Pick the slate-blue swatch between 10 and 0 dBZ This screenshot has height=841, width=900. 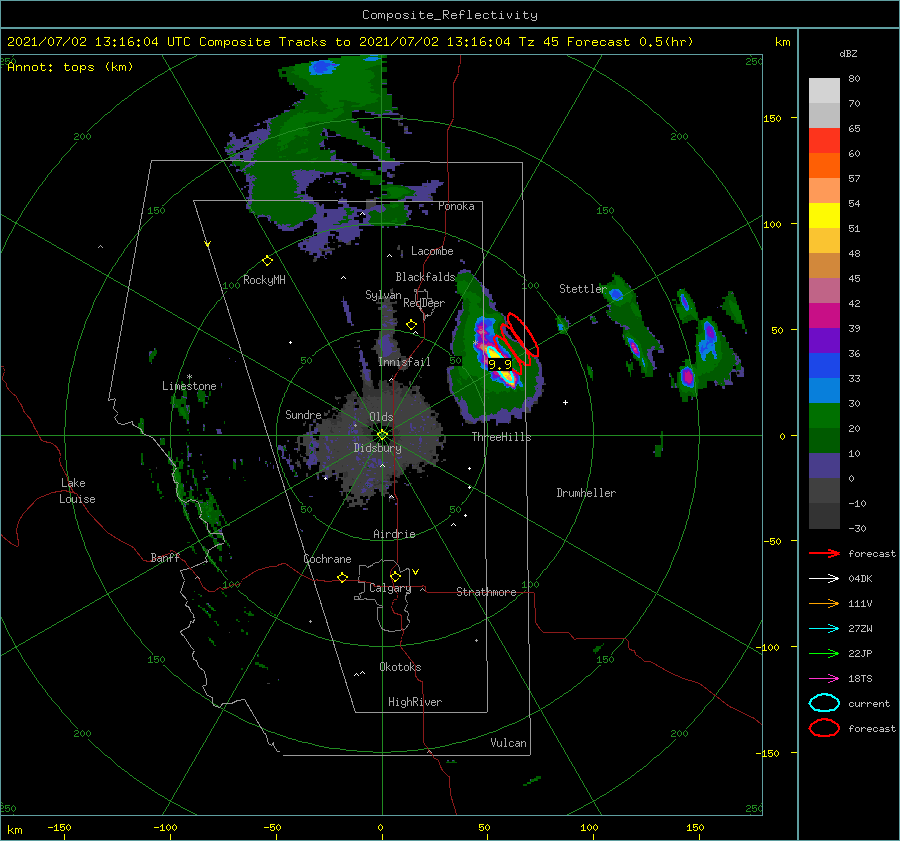click(x=824, y=466)
